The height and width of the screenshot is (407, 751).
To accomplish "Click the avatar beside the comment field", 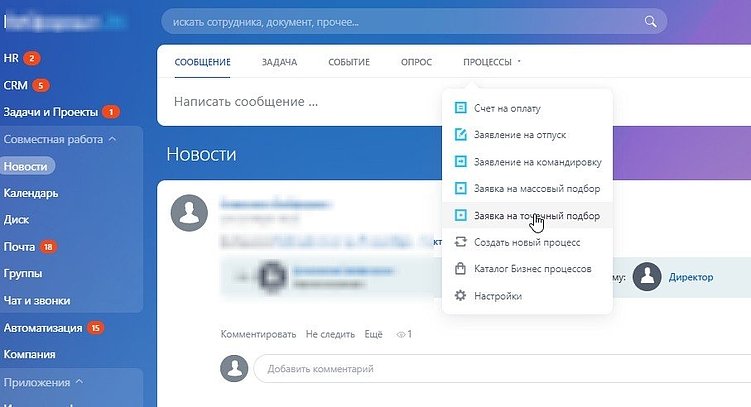I will coord(234,368).
